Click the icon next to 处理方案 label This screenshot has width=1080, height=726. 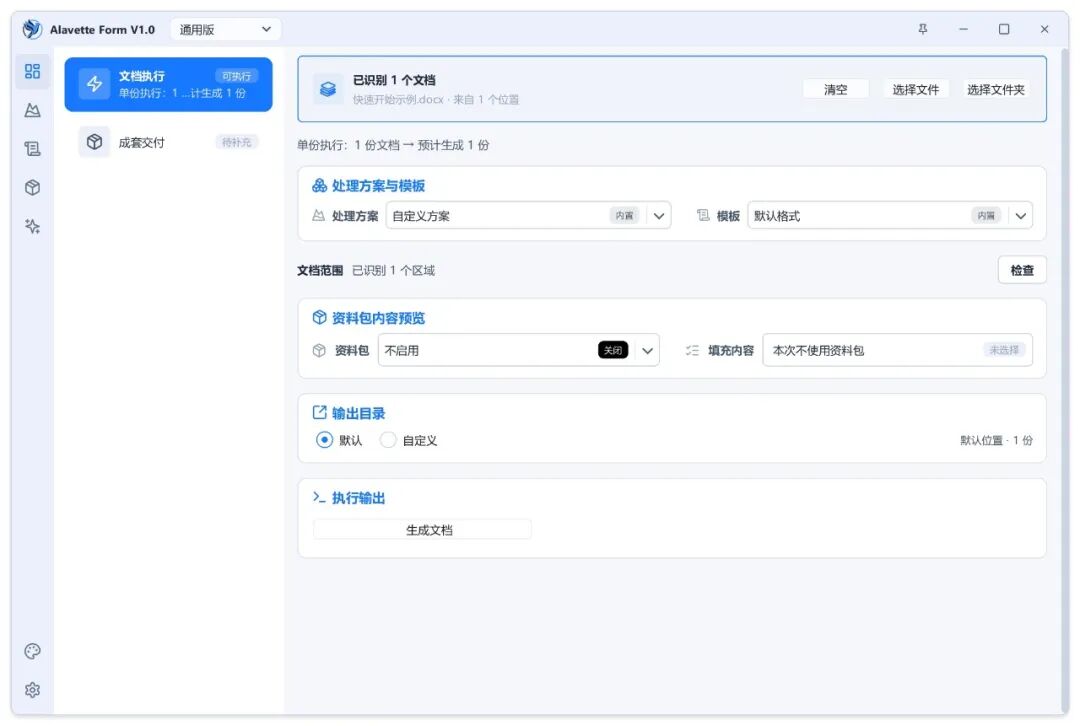click(x=318, y=216)
